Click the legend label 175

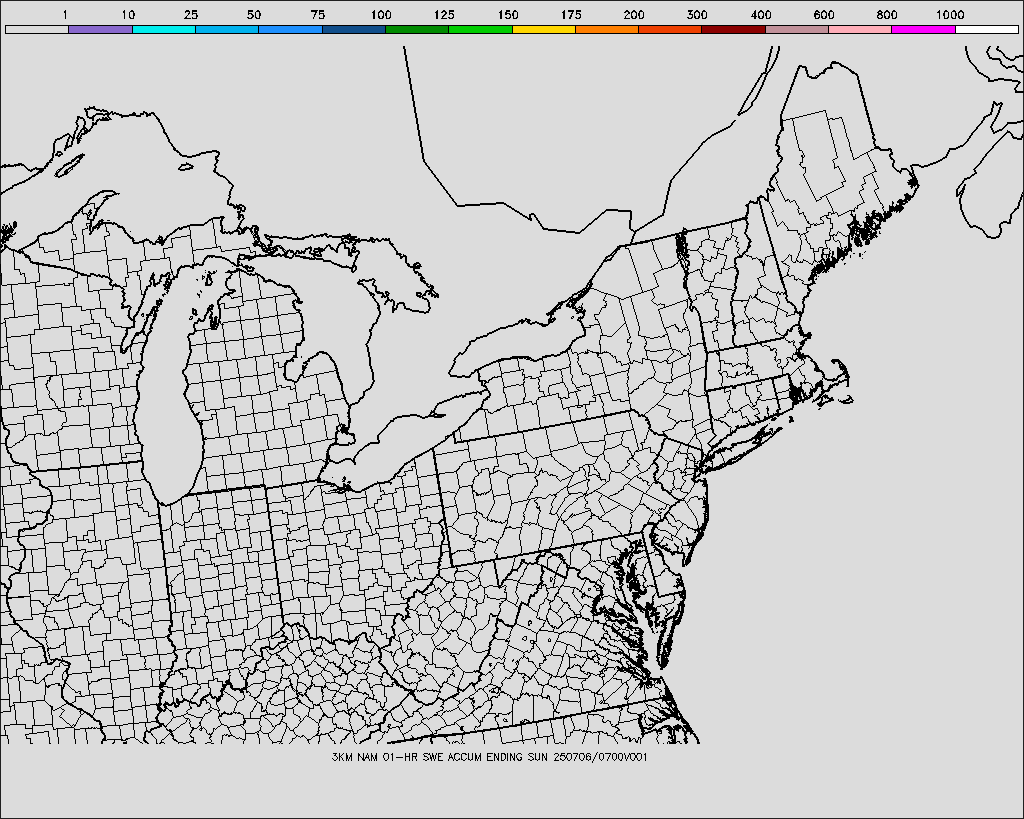[x=571, y=14]
